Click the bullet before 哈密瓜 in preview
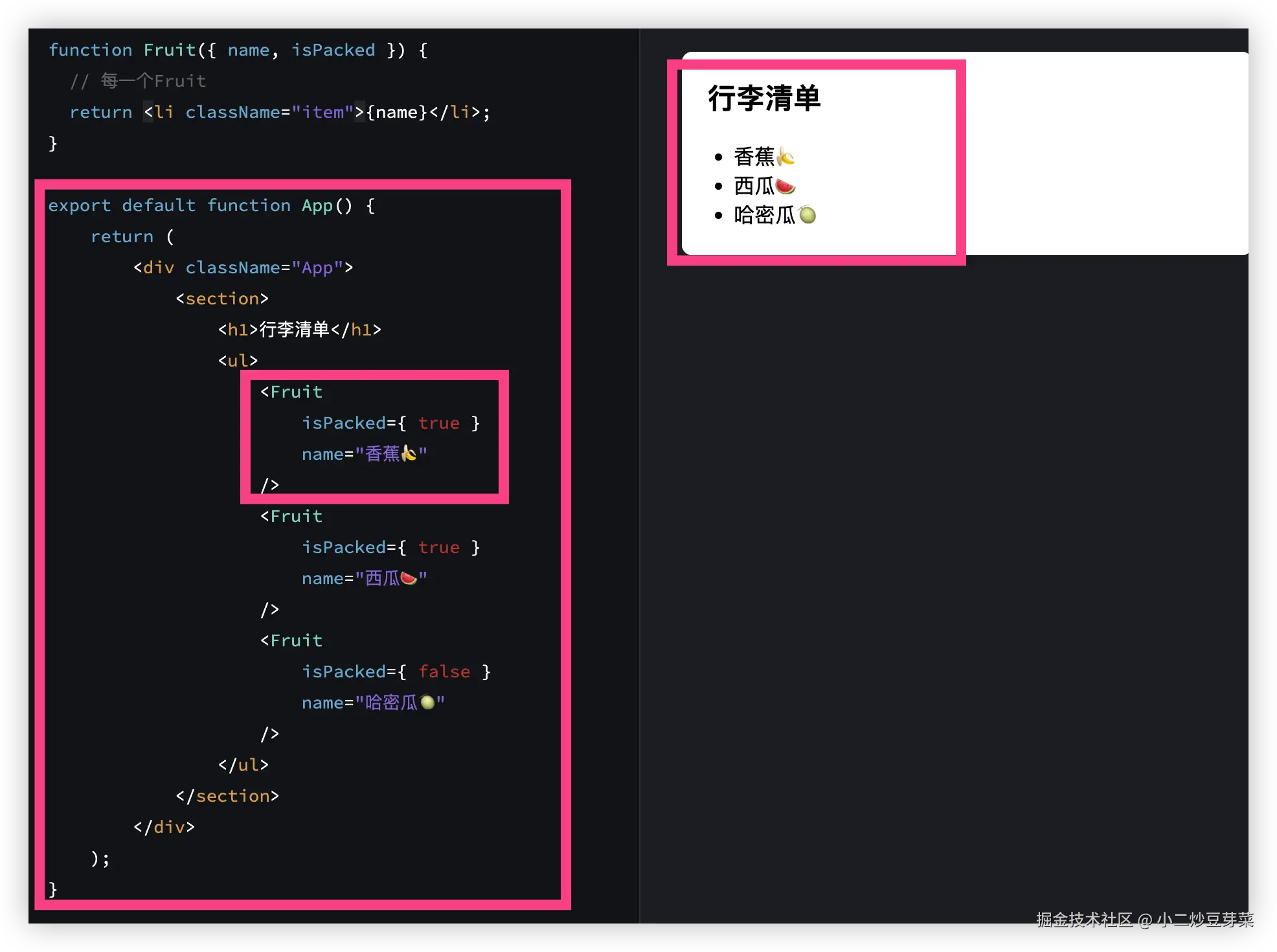Viewport: 1277px width, 952px height. [718, 216]
